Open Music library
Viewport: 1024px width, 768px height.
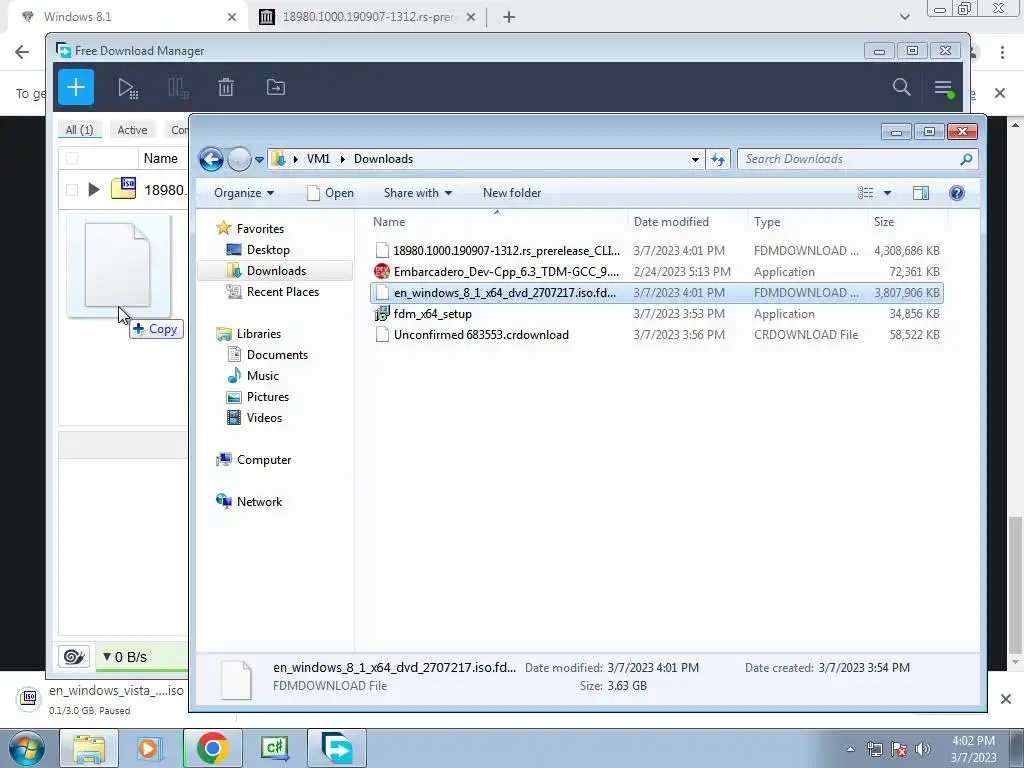263,376
